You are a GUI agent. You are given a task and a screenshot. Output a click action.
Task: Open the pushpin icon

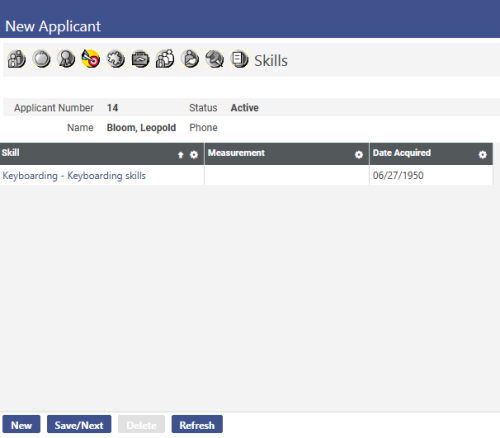coord(214,59)
